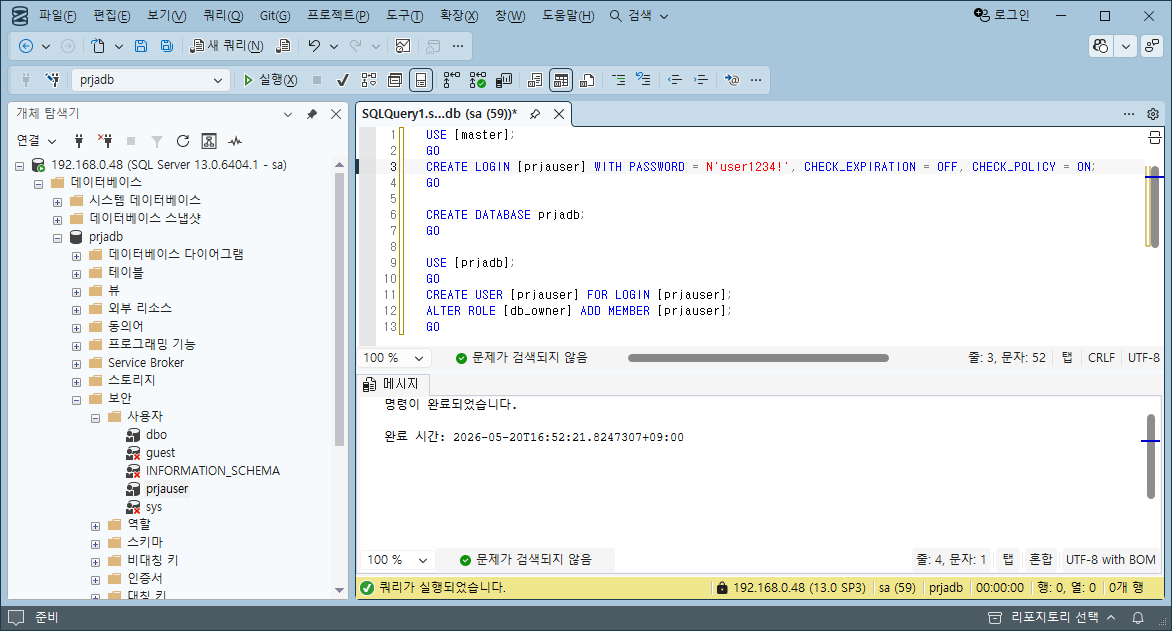Collapse the 사용자 folder node
The width and height of the screenshot is (1172, 631).
pyautogui.click(x=96, y=418)
